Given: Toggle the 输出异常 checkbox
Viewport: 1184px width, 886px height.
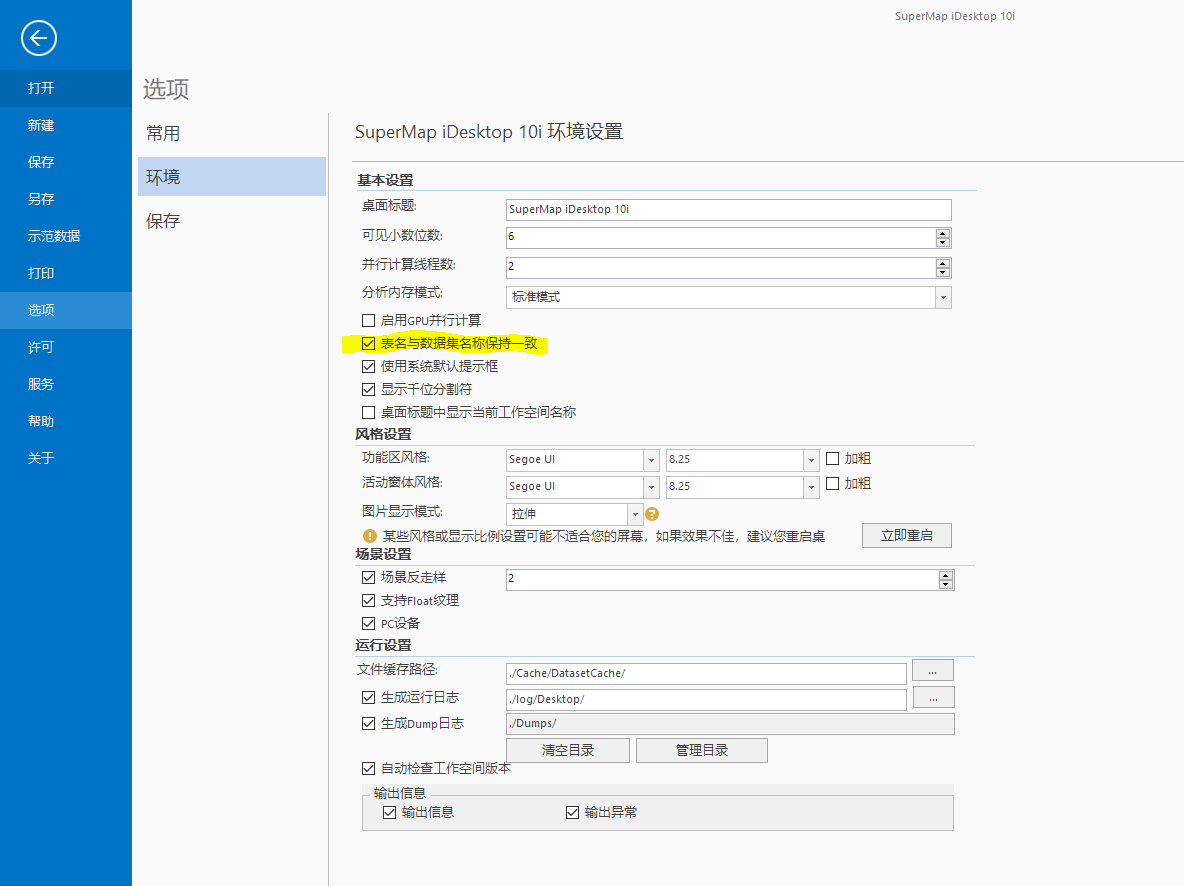Looking at the screenshot, I should [x=572, y=813].
